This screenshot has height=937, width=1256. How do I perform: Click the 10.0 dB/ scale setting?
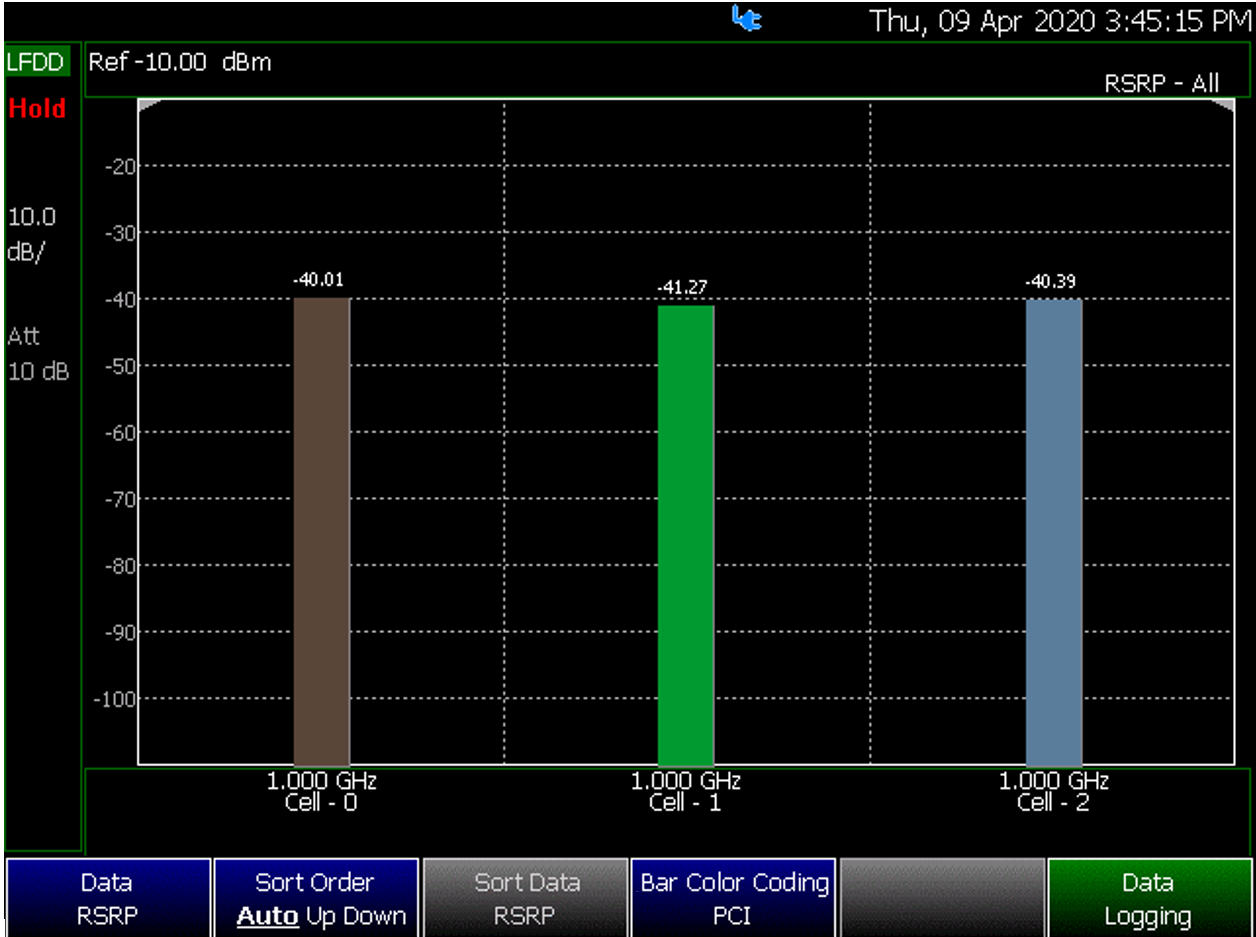pos(32,234)
